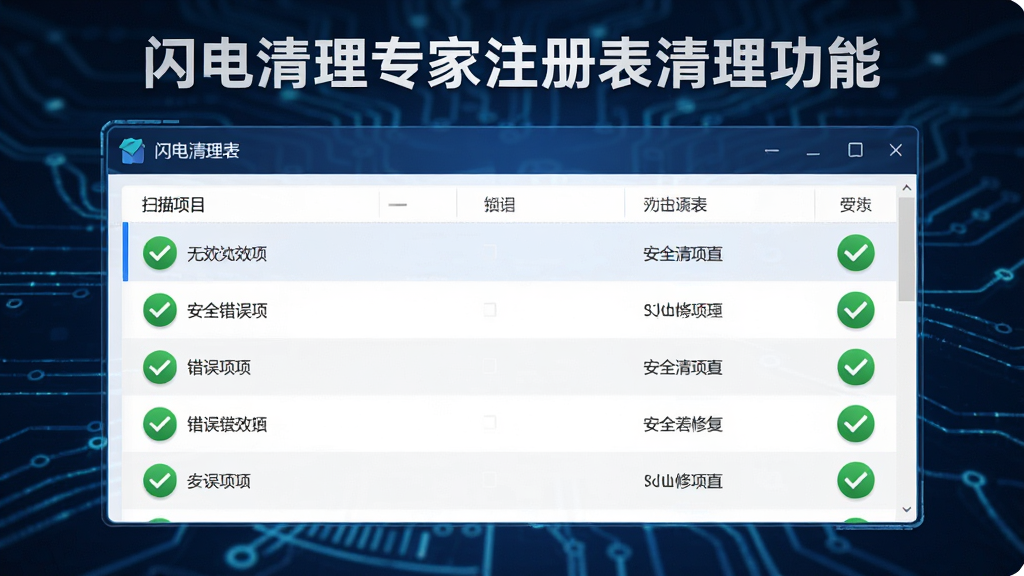Click the vertical scrollbar thumb
Image resolution: width=1024 pixels, height=576 pixels.
(906, 249)
